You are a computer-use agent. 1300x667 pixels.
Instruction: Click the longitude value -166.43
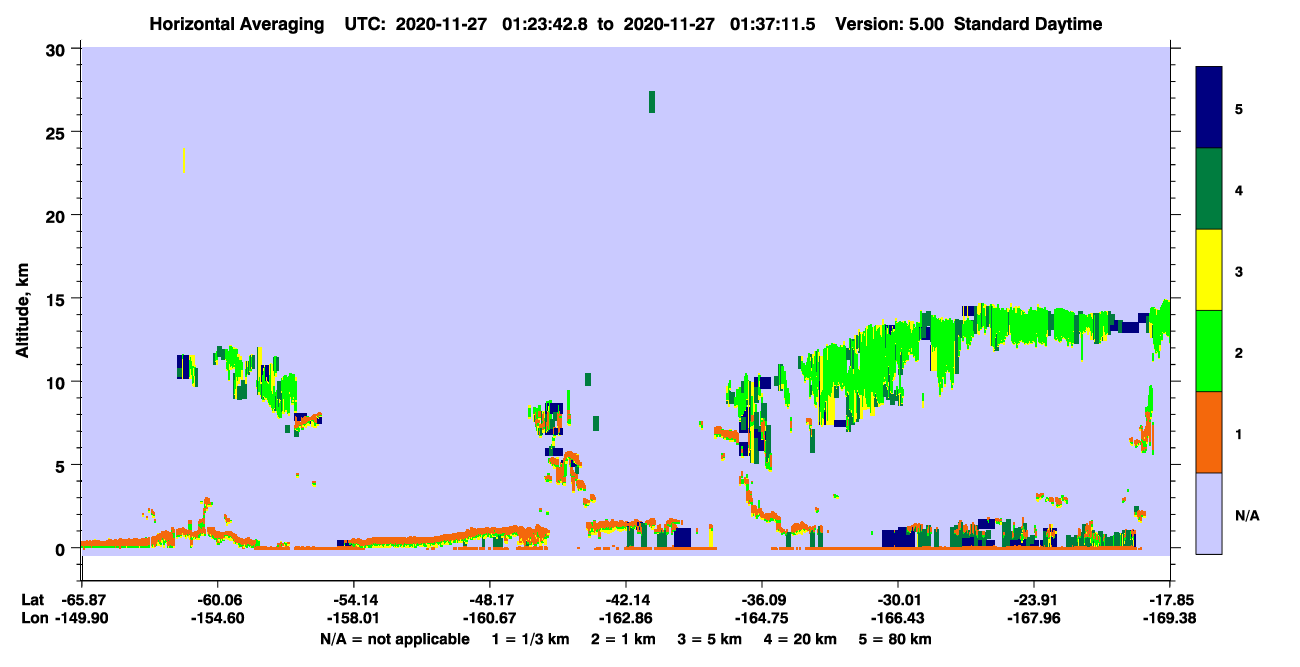(x=898, y=619)
